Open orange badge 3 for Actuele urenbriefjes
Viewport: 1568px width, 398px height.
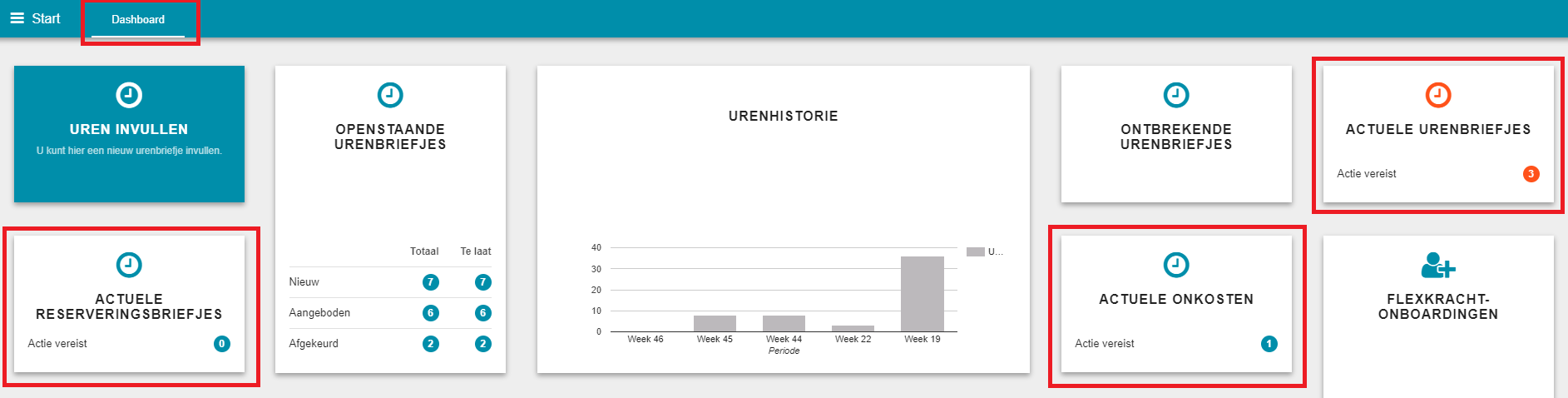coord(1531,174)
